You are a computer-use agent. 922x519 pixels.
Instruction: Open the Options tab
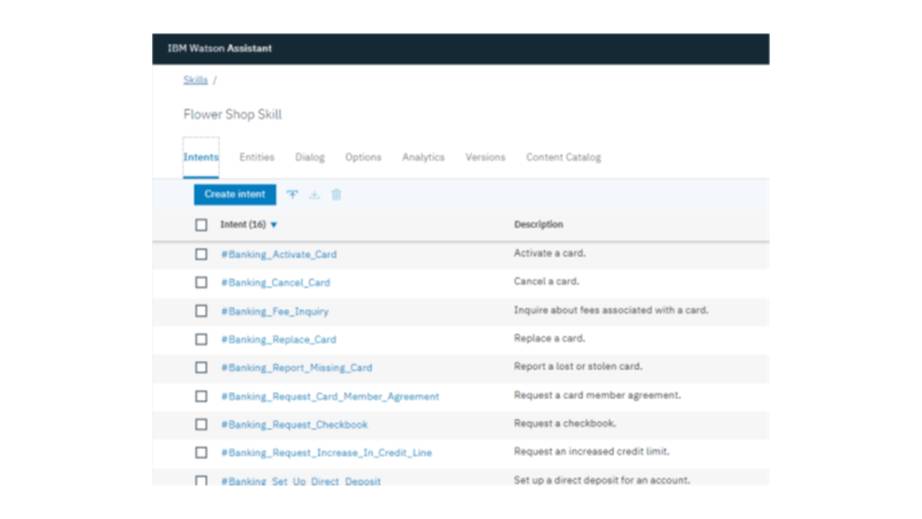pyautogui.click(x=363, y=157)
